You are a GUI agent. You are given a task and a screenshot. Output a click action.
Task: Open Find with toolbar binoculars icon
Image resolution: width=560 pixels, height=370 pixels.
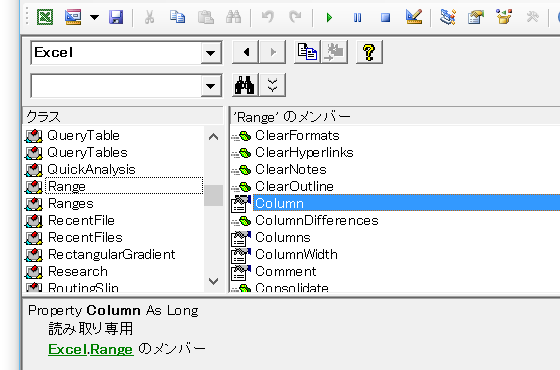234,17
